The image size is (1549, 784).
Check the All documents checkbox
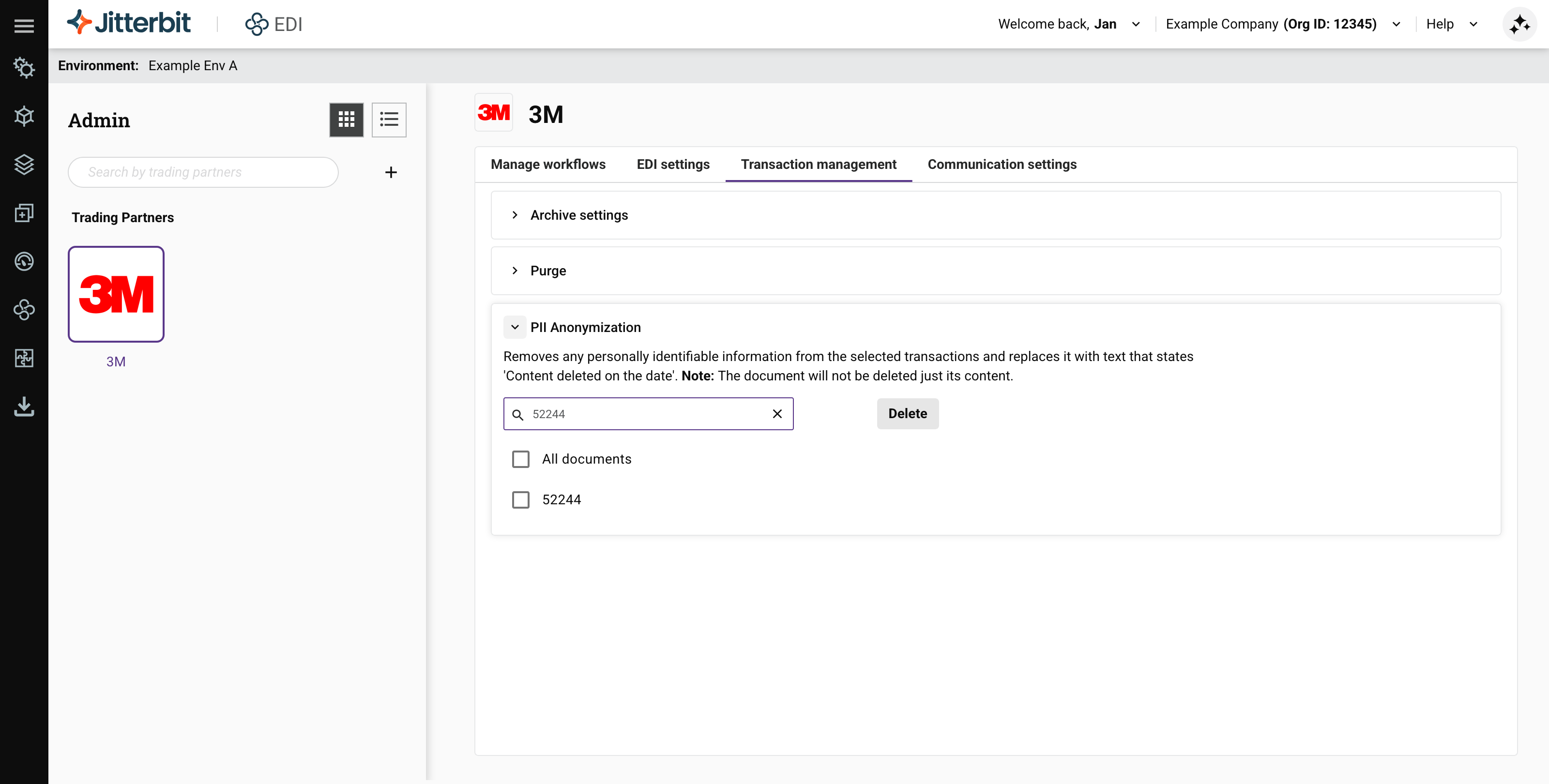[521, 459]
